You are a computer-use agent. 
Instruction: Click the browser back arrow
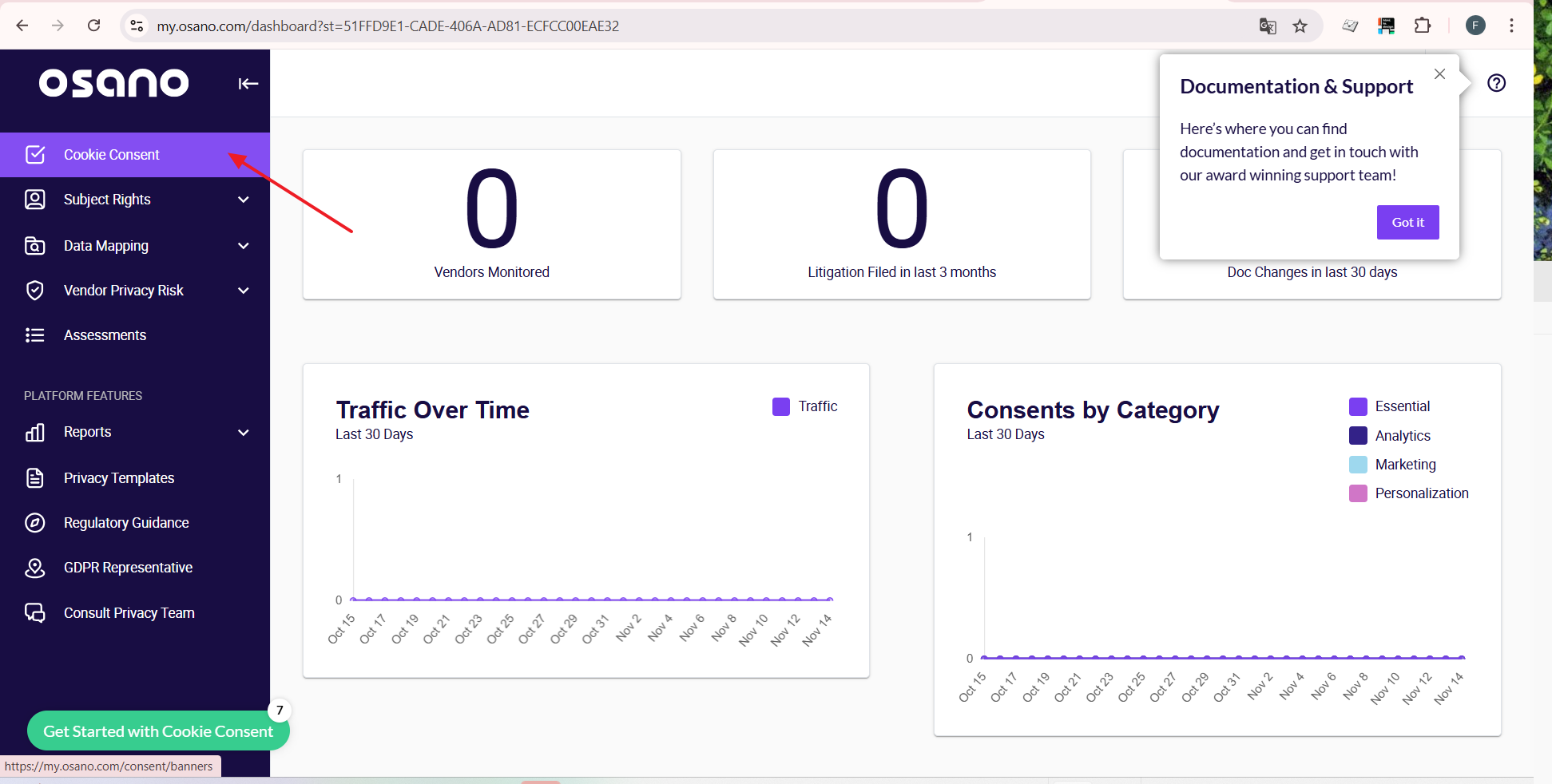point(22,26)
